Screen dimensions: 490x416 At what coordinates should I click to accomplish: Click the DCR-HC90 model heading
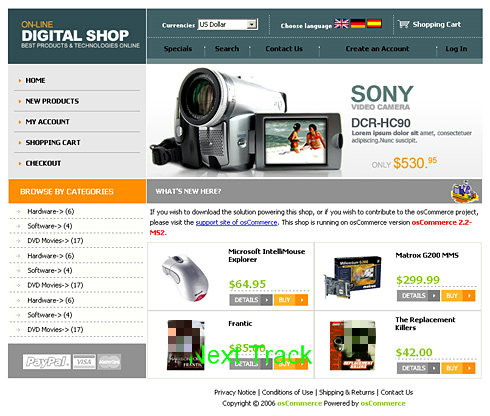coord(381,123)
